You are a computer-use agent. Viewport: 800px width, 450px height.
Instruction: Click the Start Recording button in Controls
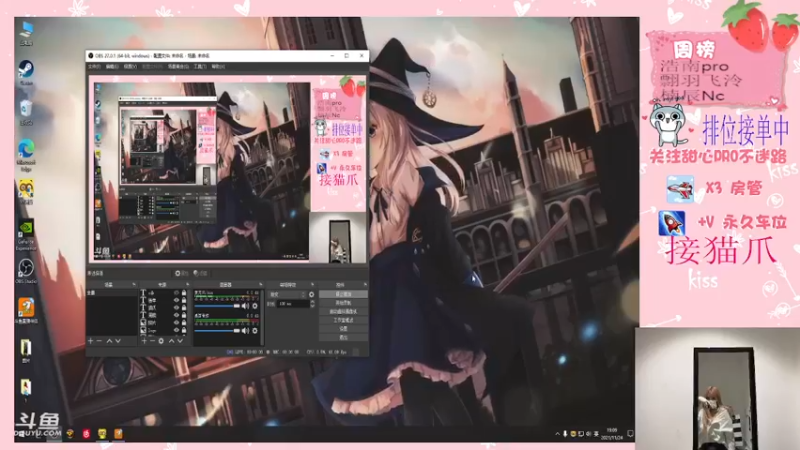click(x=343, y=303)
